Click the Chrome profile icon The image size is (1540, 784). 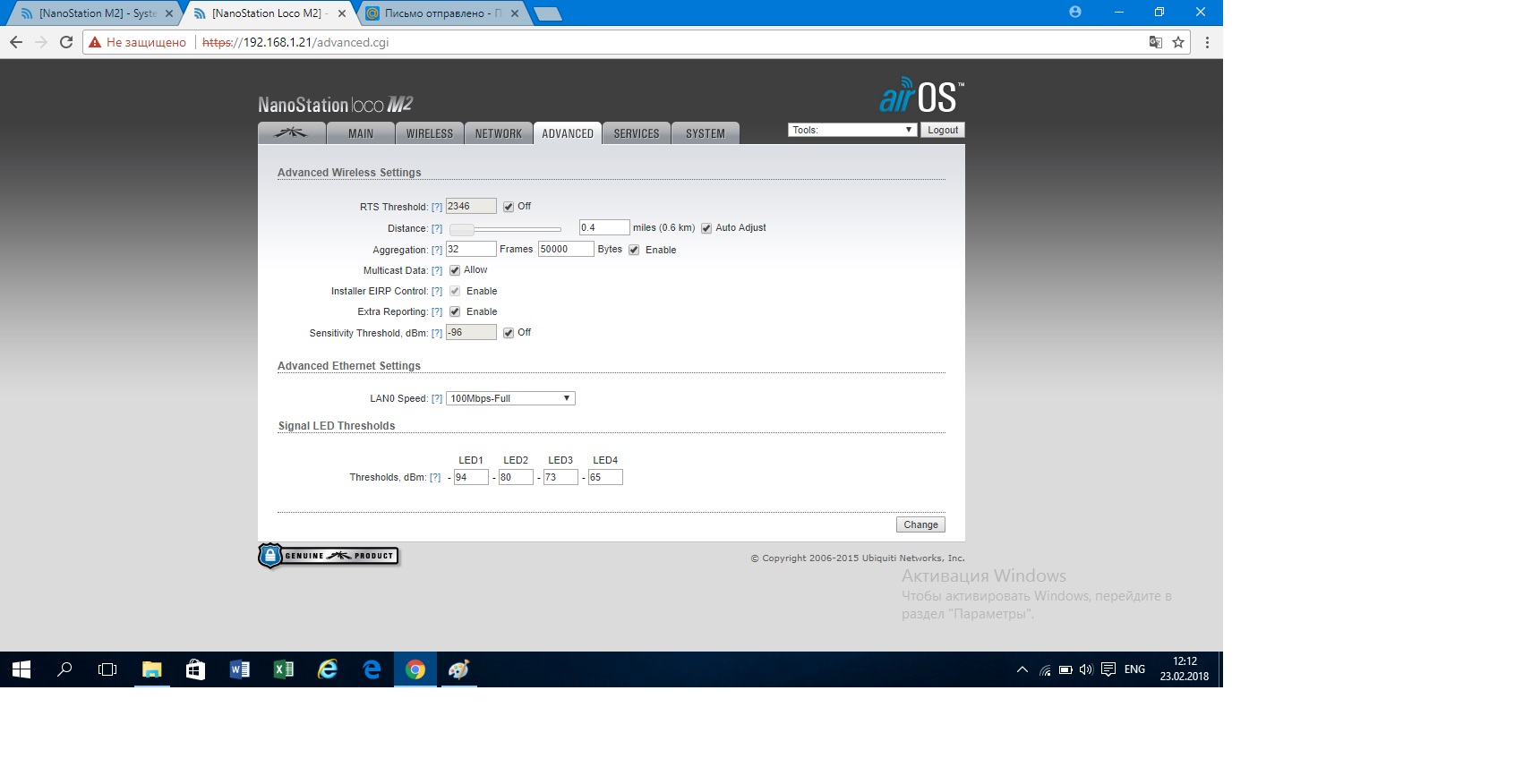pyautogui.click(x=1075, y=12)
